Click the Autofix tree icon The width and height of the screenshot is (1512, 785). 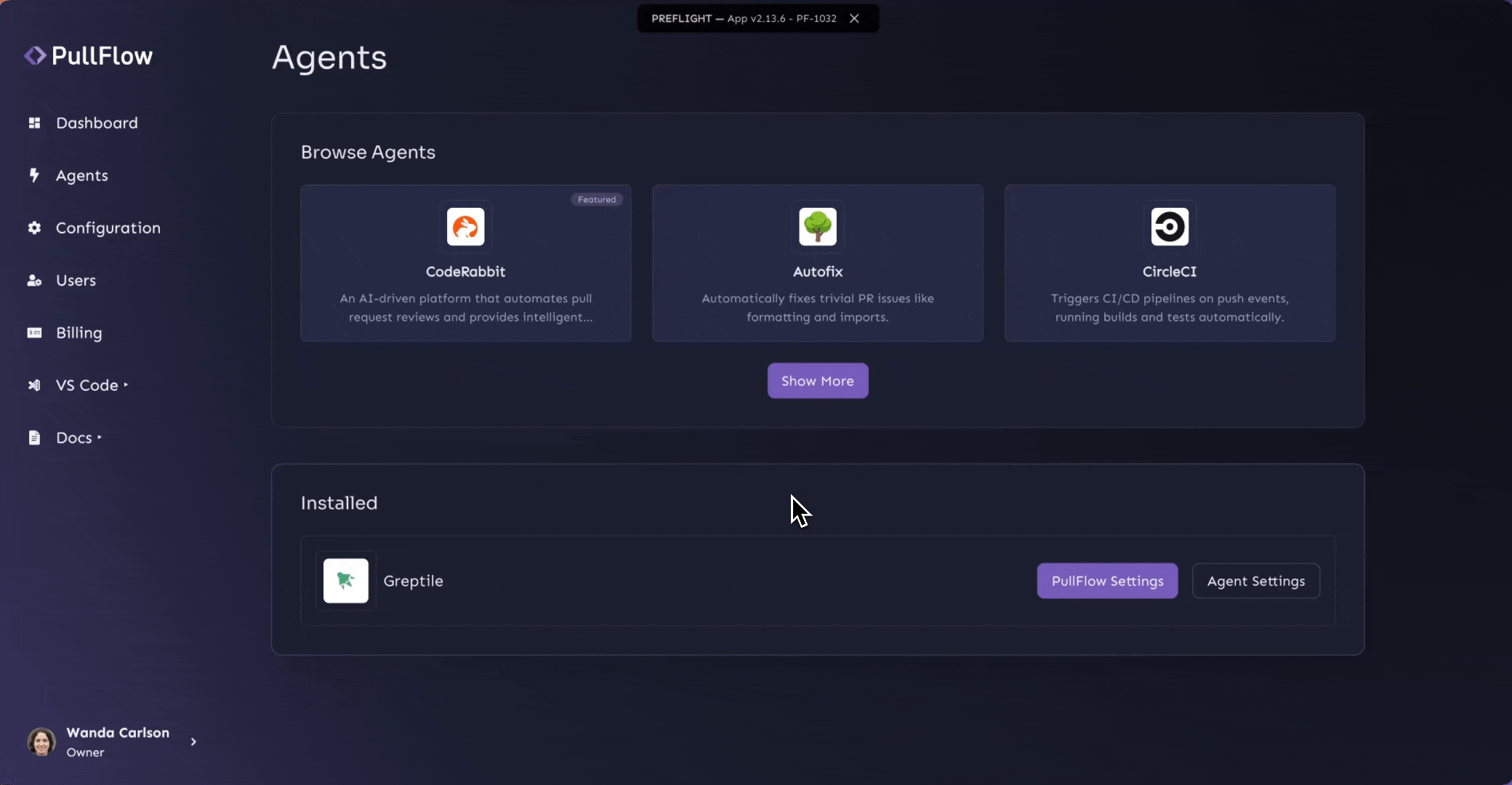tap(817, 227)
